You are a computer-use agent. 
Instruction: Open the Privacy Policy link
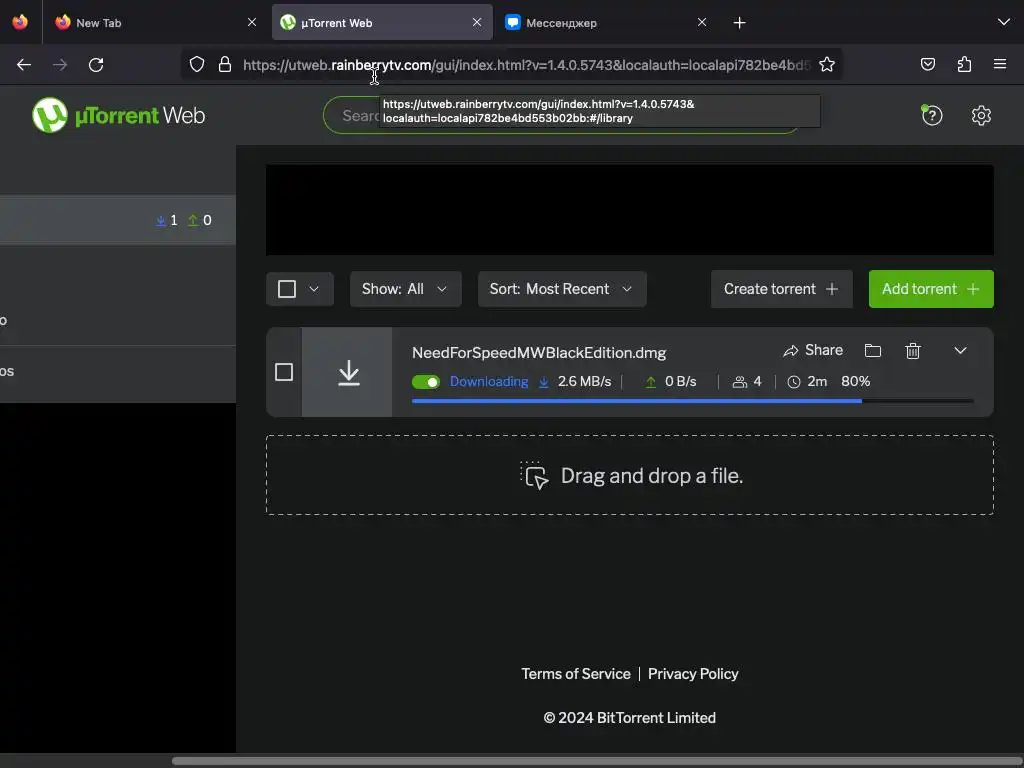[x=693, y=674]
